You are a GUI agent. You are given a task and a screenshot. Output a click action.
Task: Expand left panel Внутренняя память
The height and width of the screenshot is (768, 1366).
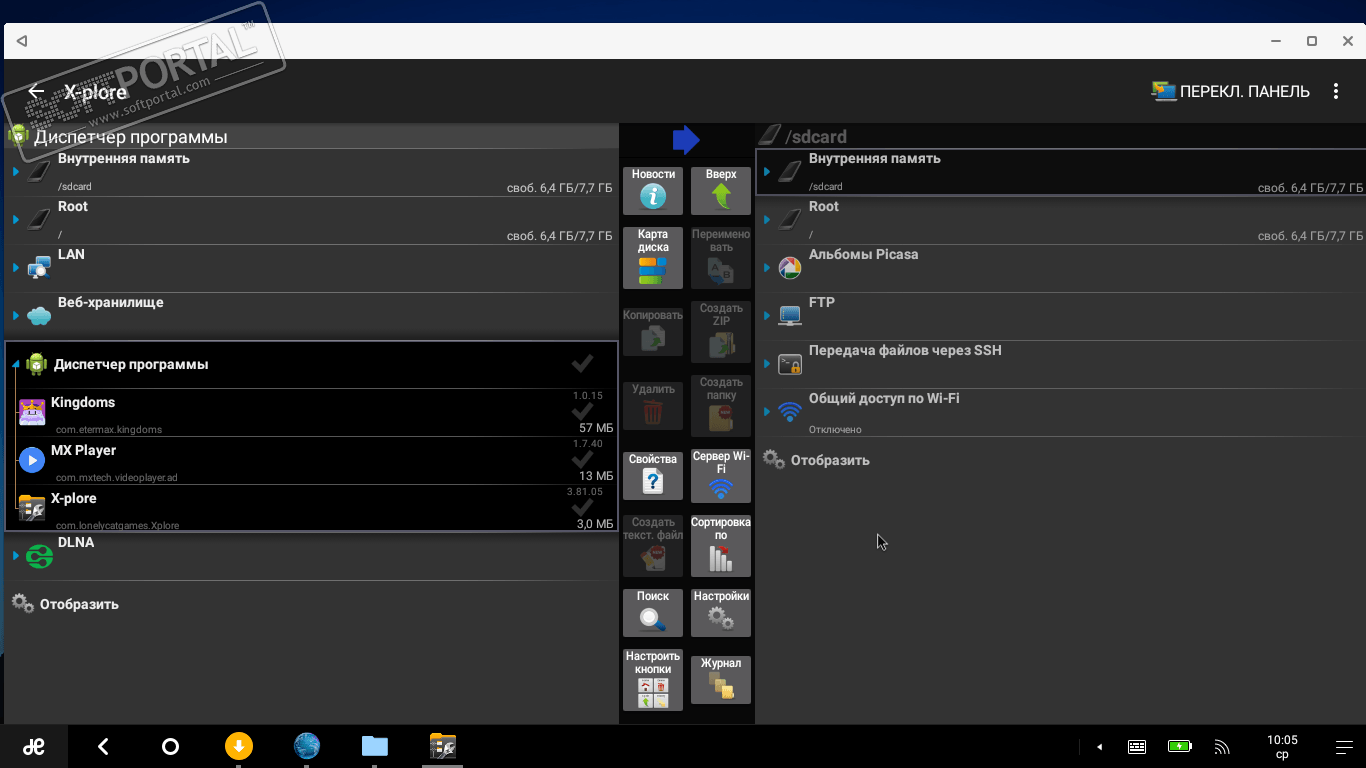coord(16,172)
